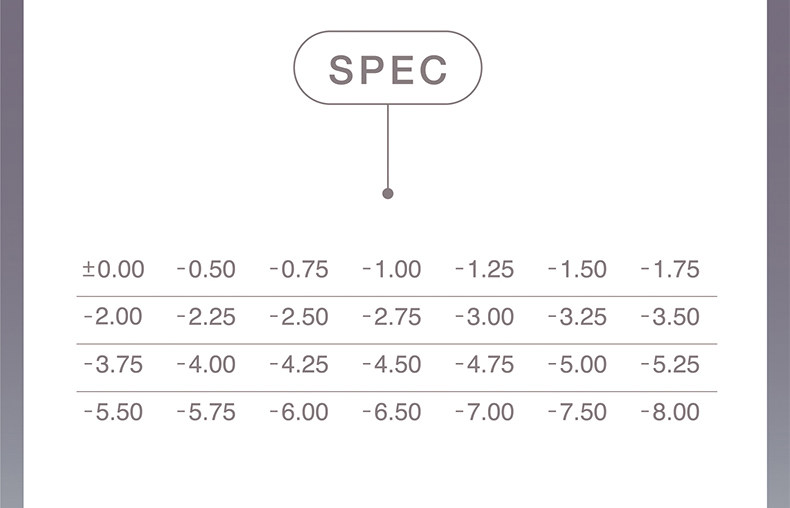Click the -4.25 power value

coord(299,365)
